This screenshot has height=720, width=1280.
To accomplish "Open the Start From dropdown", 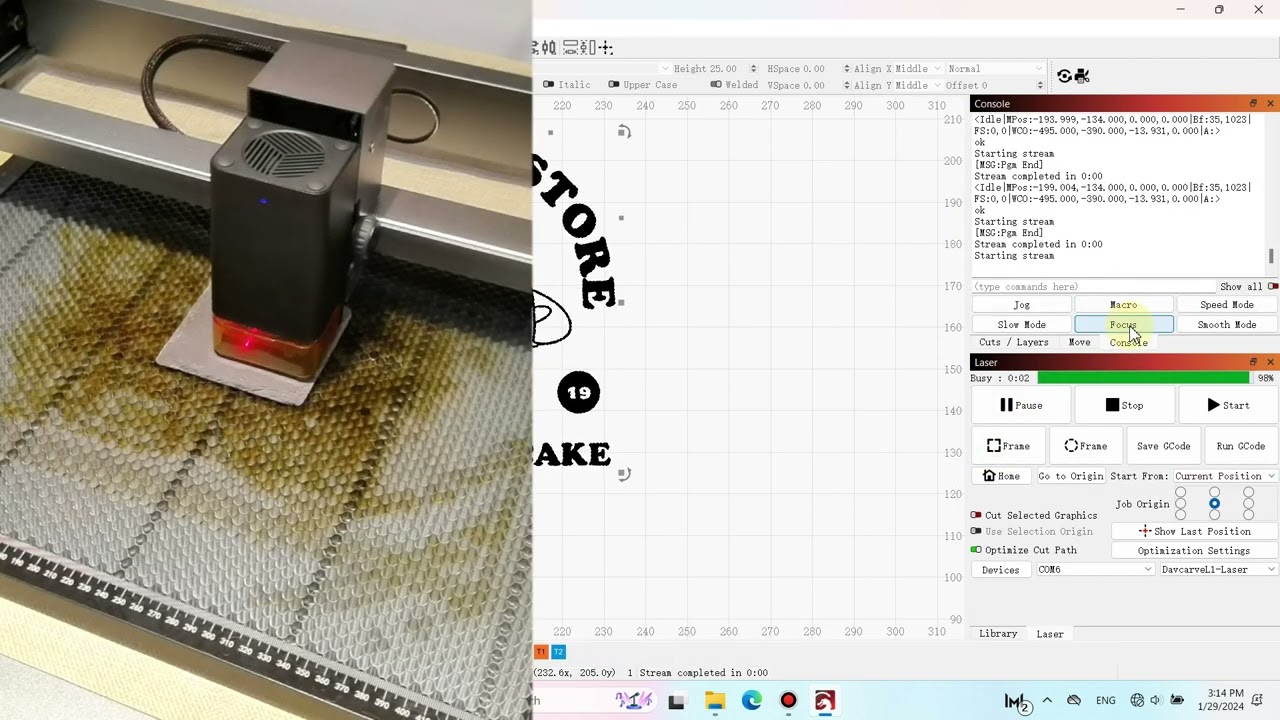I will click(x=1224, y=476).
